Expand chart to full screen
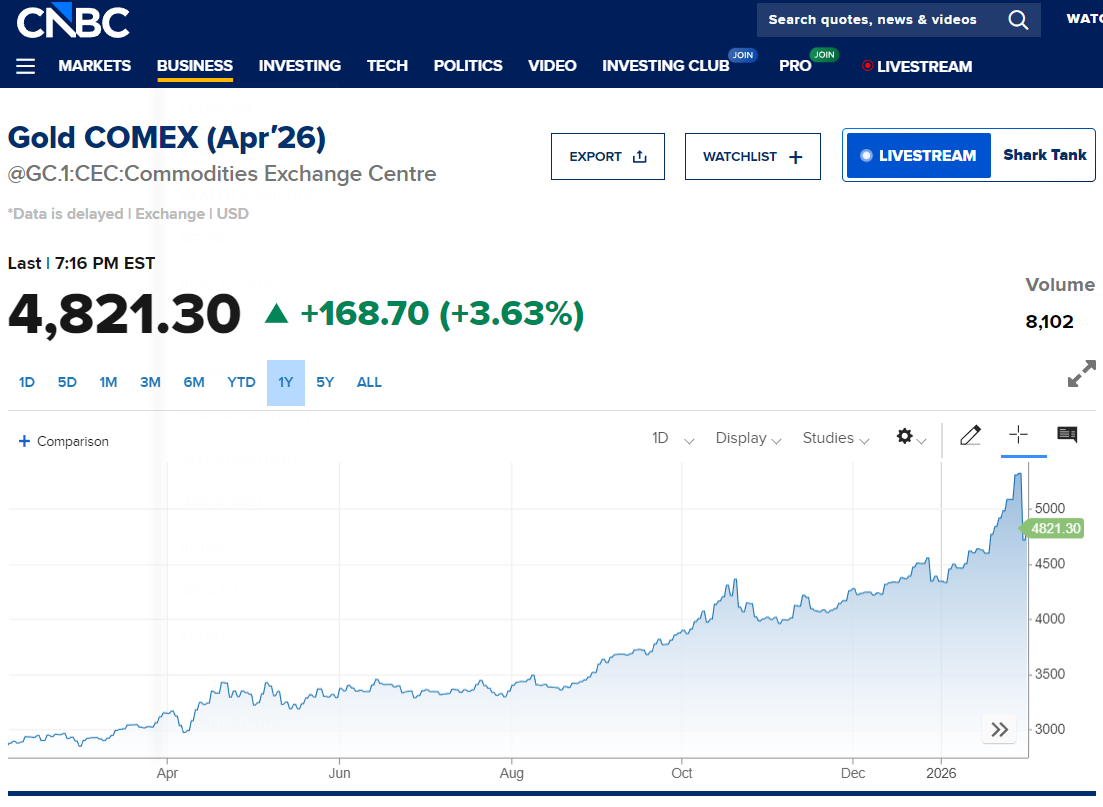Image resolution: width=1103 pixels, height=807 pixels. click(1081, 374)
